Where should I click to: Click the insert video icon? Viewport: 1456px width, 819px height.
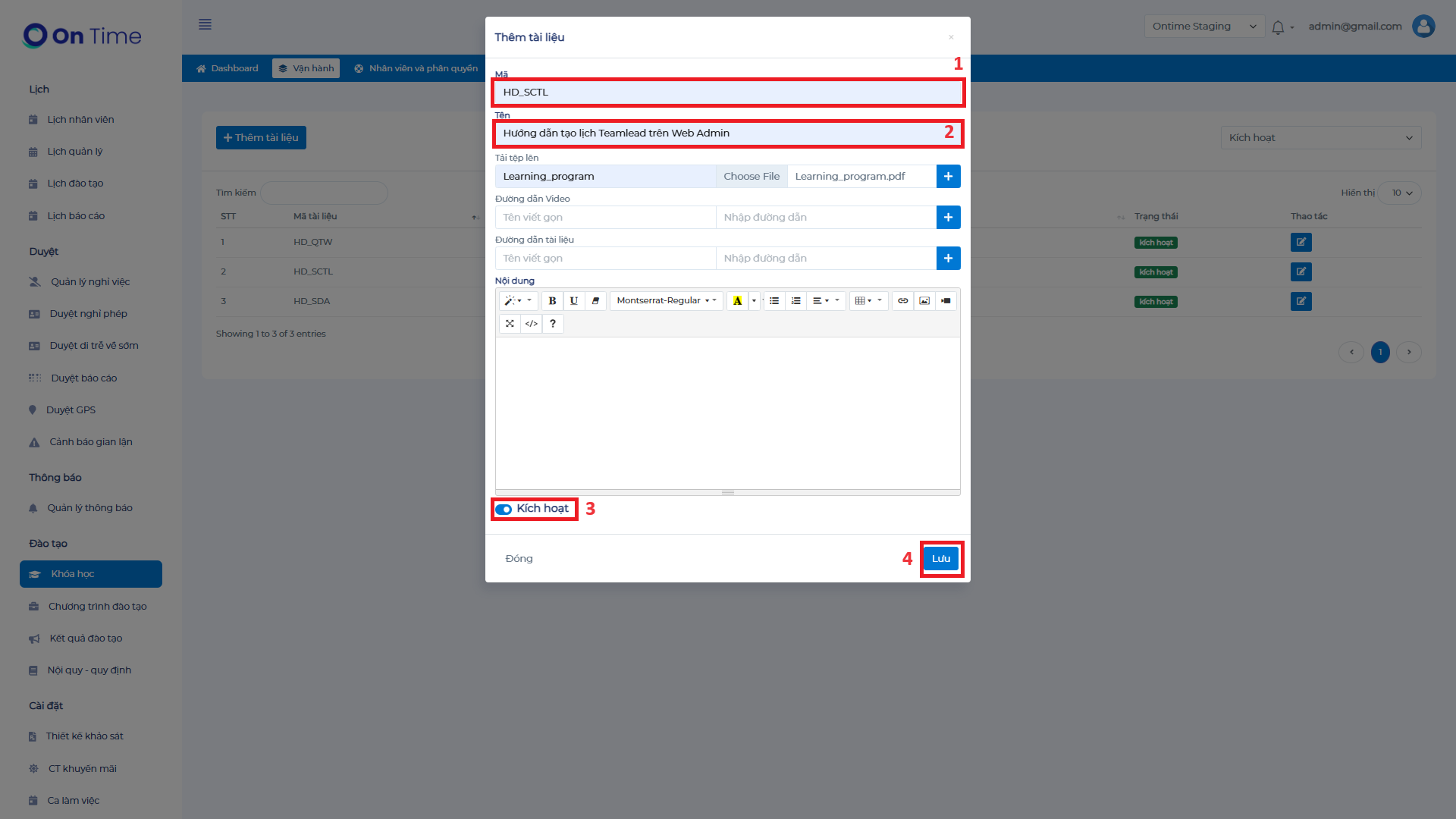(946, 301)
